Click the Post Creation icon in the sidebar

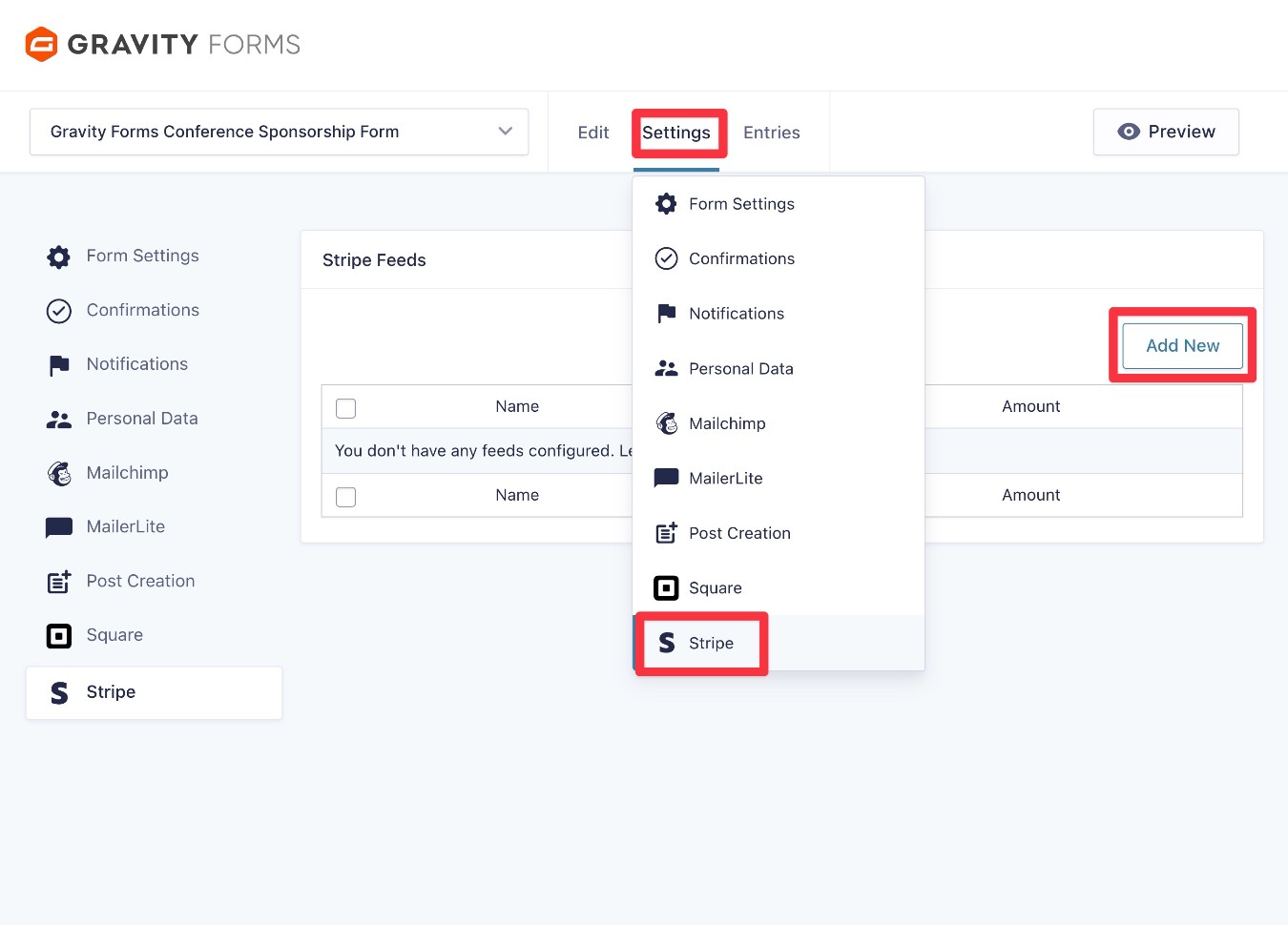[x=58, y=581]
